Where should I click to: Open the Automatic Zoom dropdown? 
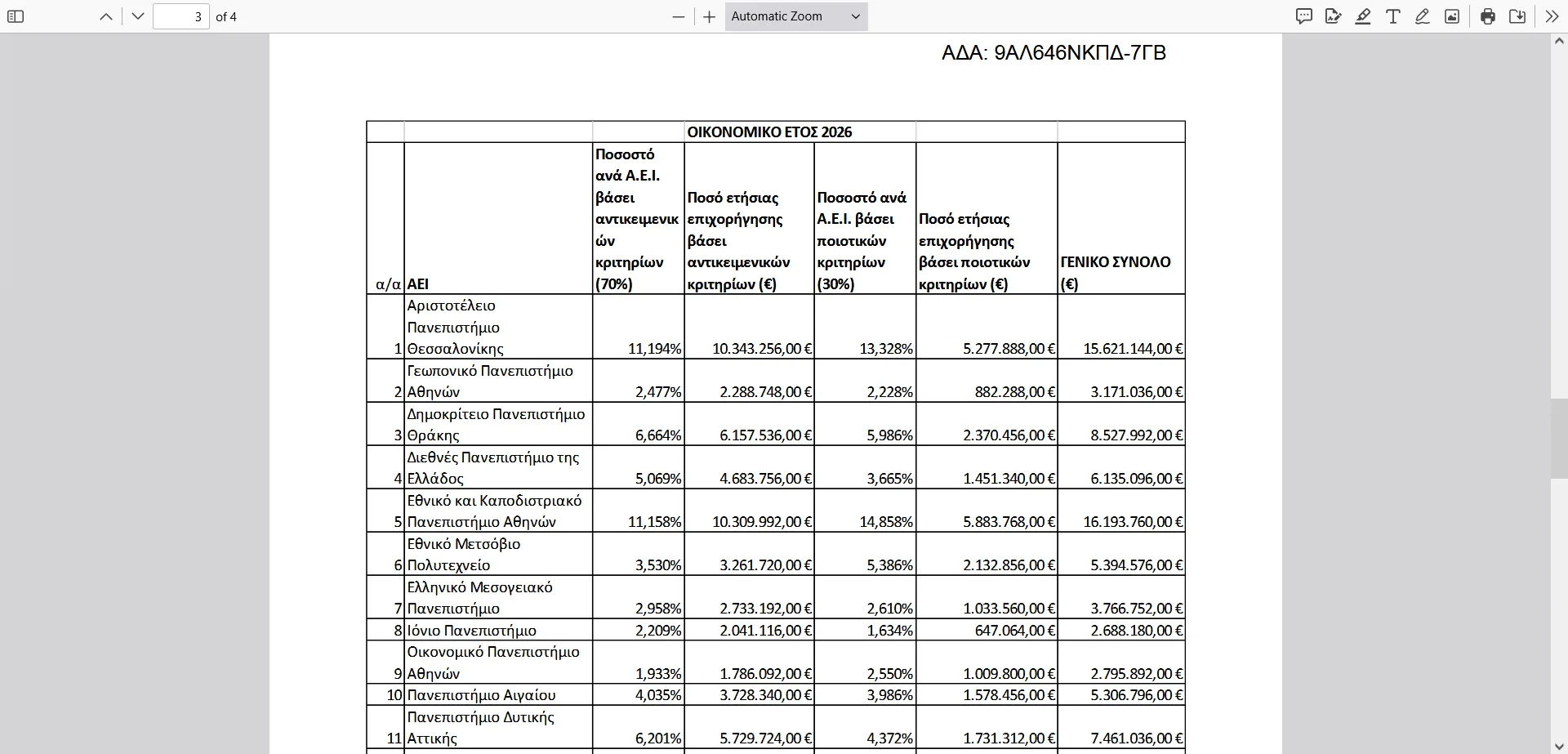point(795,16)
